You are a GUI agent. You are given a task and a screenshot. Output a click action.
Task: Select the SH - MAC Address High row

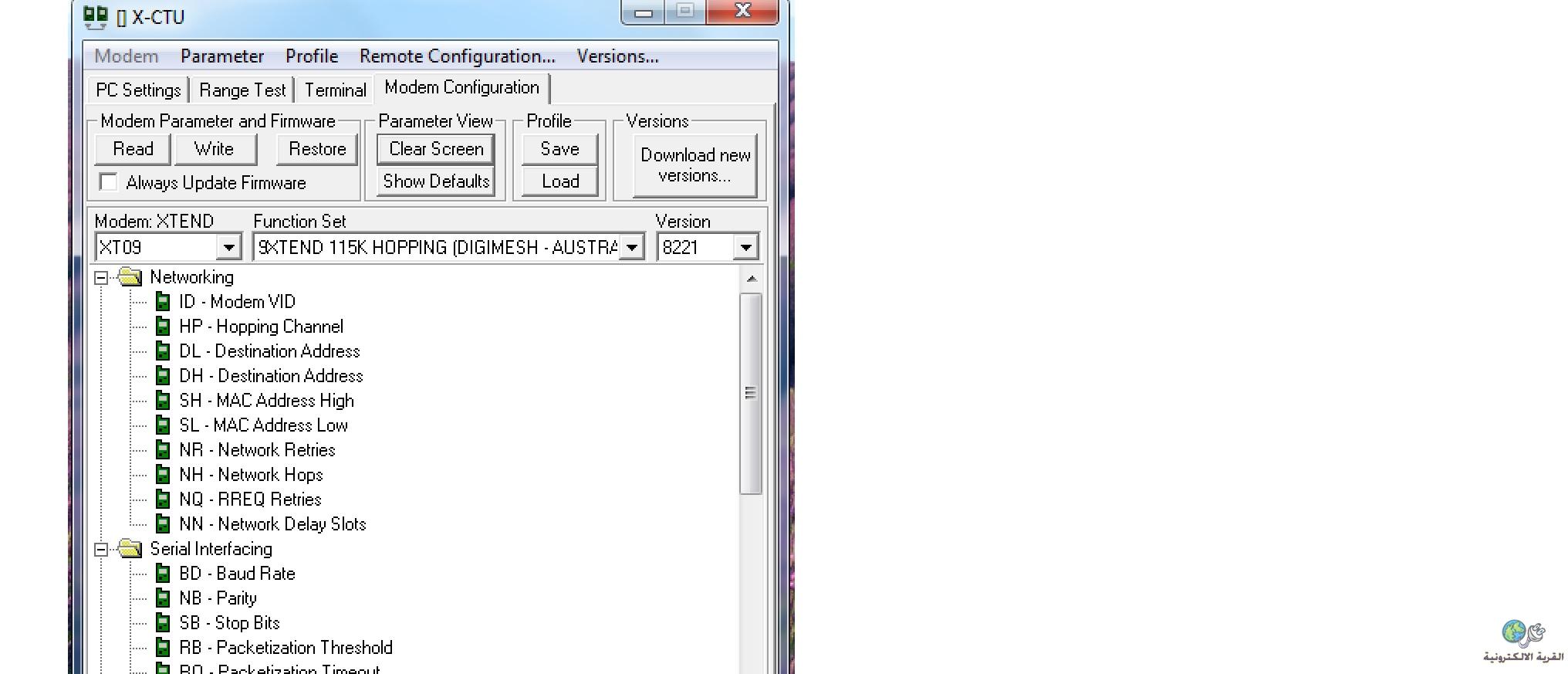(x=266, y=401)
